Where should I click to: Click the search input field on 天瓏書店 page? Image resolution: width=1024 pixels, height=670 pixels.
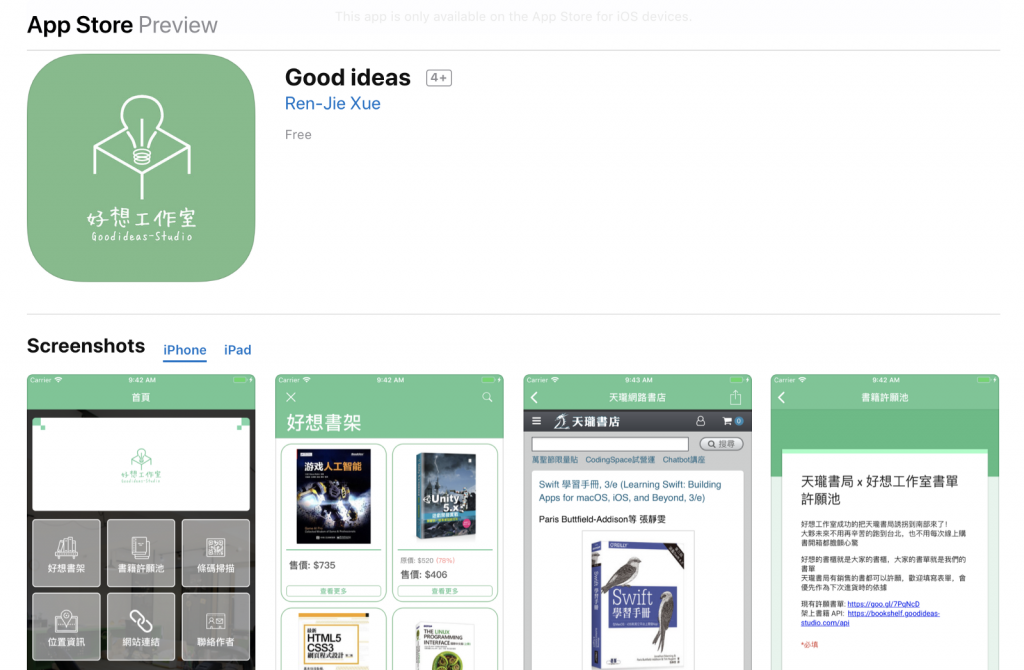(x=610, y=444)
